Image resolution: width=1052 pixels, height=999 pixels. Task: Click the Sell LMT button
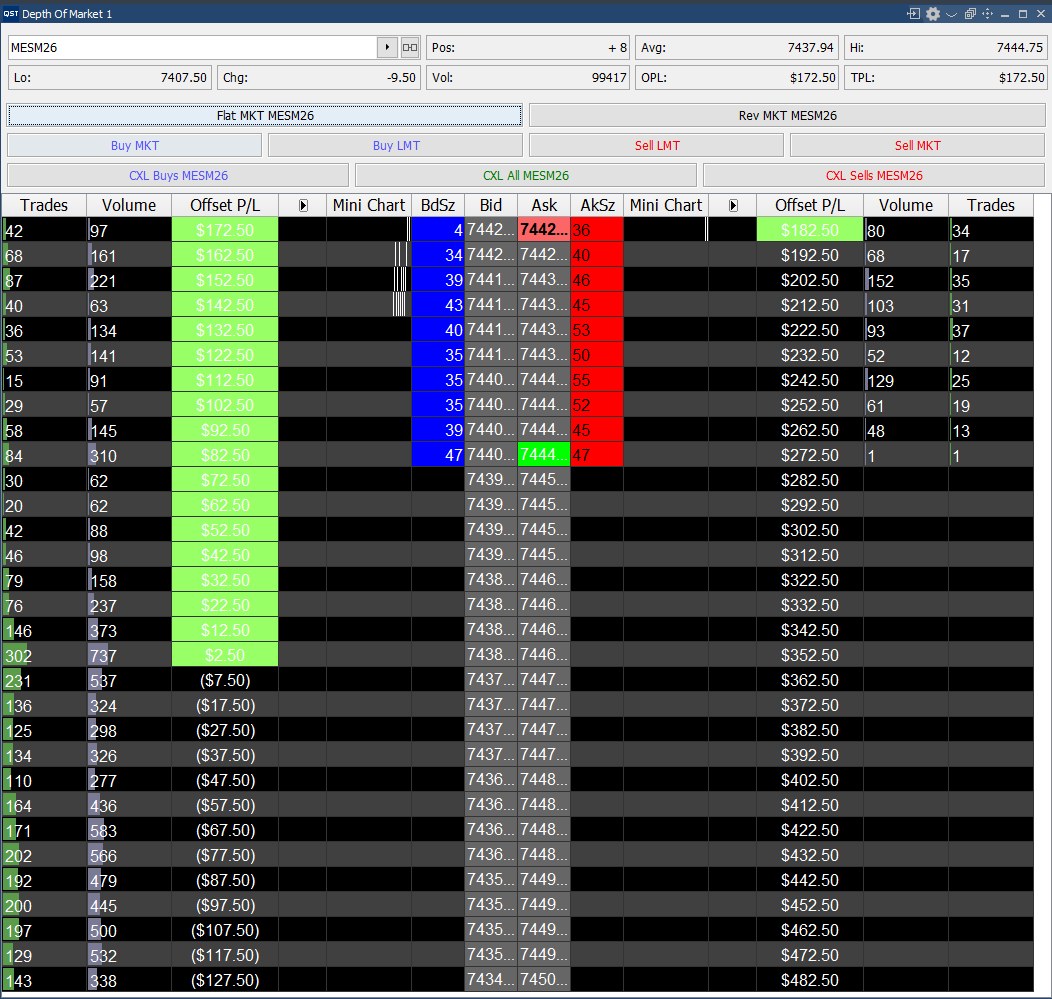pos(657,146)
